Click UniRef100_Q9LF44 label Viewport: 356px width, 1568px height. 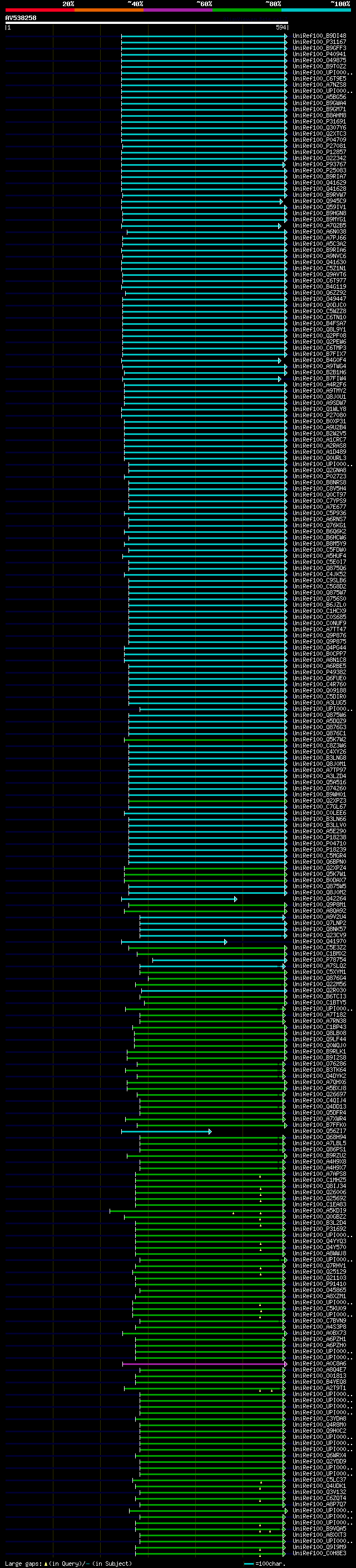click(x=319, y=1040)
